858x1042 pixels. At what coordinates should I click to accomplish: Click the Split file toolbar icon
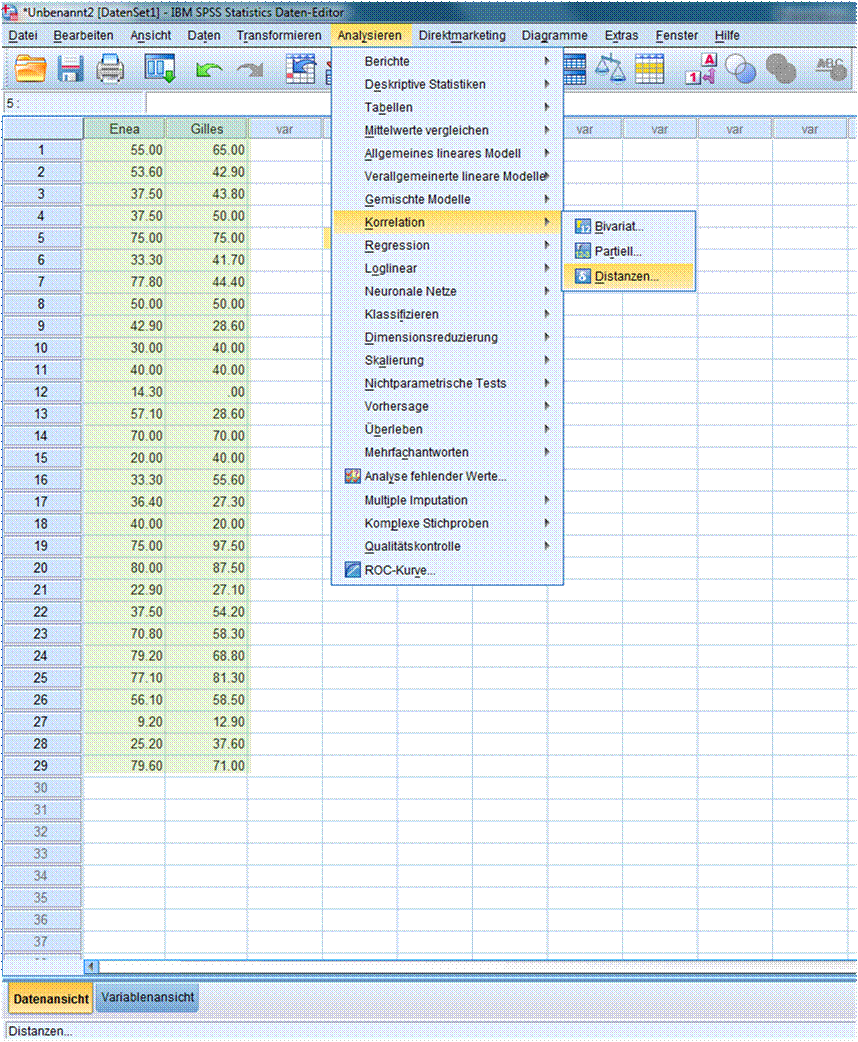[x=574, y=68]
